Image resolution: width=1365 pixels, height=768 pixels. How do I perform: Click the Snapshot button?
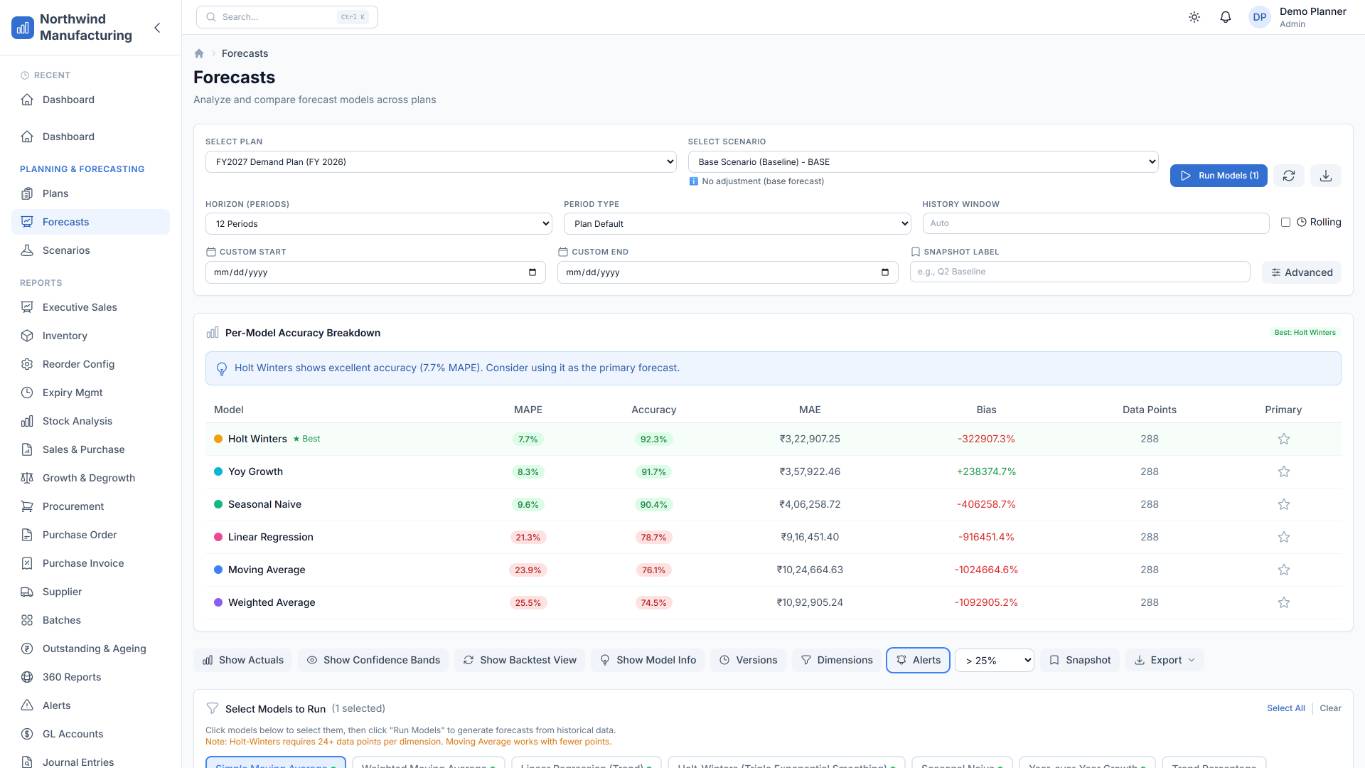coord(1080,660)
